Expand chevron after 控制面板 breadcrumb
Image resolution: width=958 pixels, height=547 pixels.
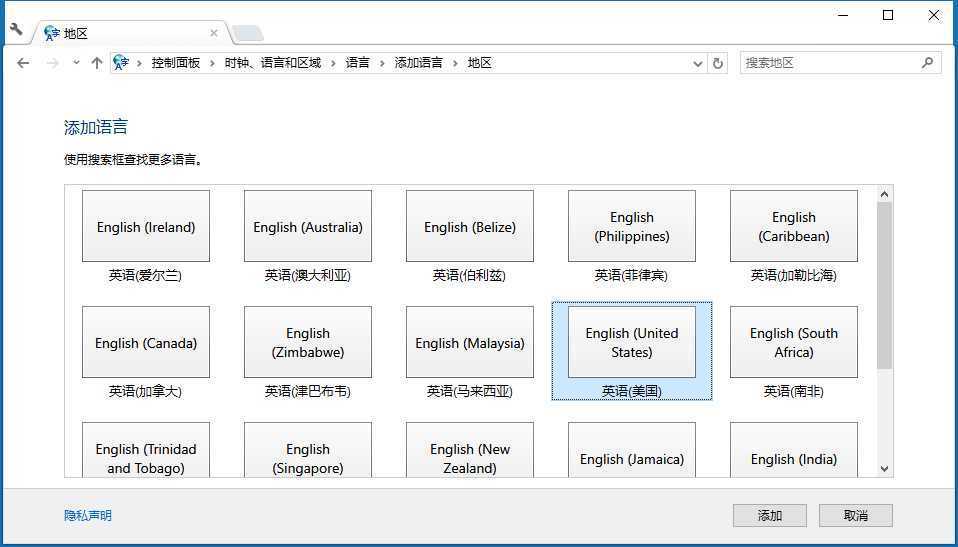coord(212,63)
